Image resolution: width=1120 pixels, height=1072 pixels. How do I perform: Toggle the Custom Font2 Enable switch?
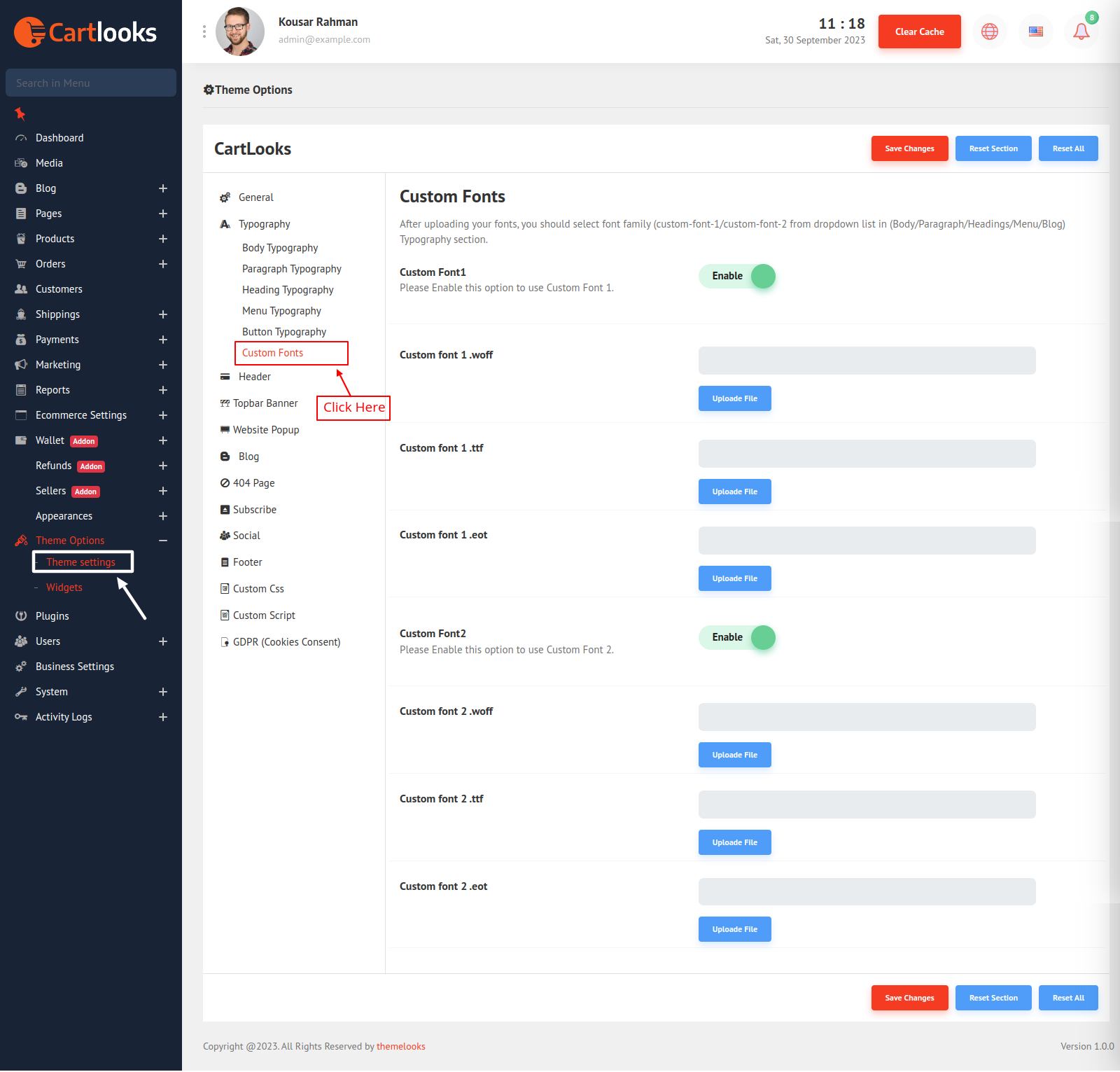[x=737, y=638]
